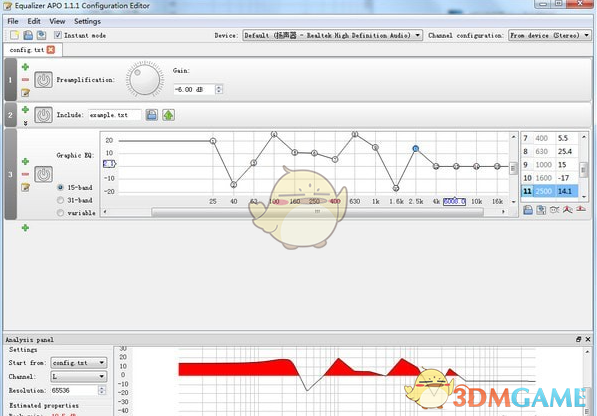Add a new filter with the plus below row 3
597x416 pixels.
pyautogui.click(x=25, y=228)
